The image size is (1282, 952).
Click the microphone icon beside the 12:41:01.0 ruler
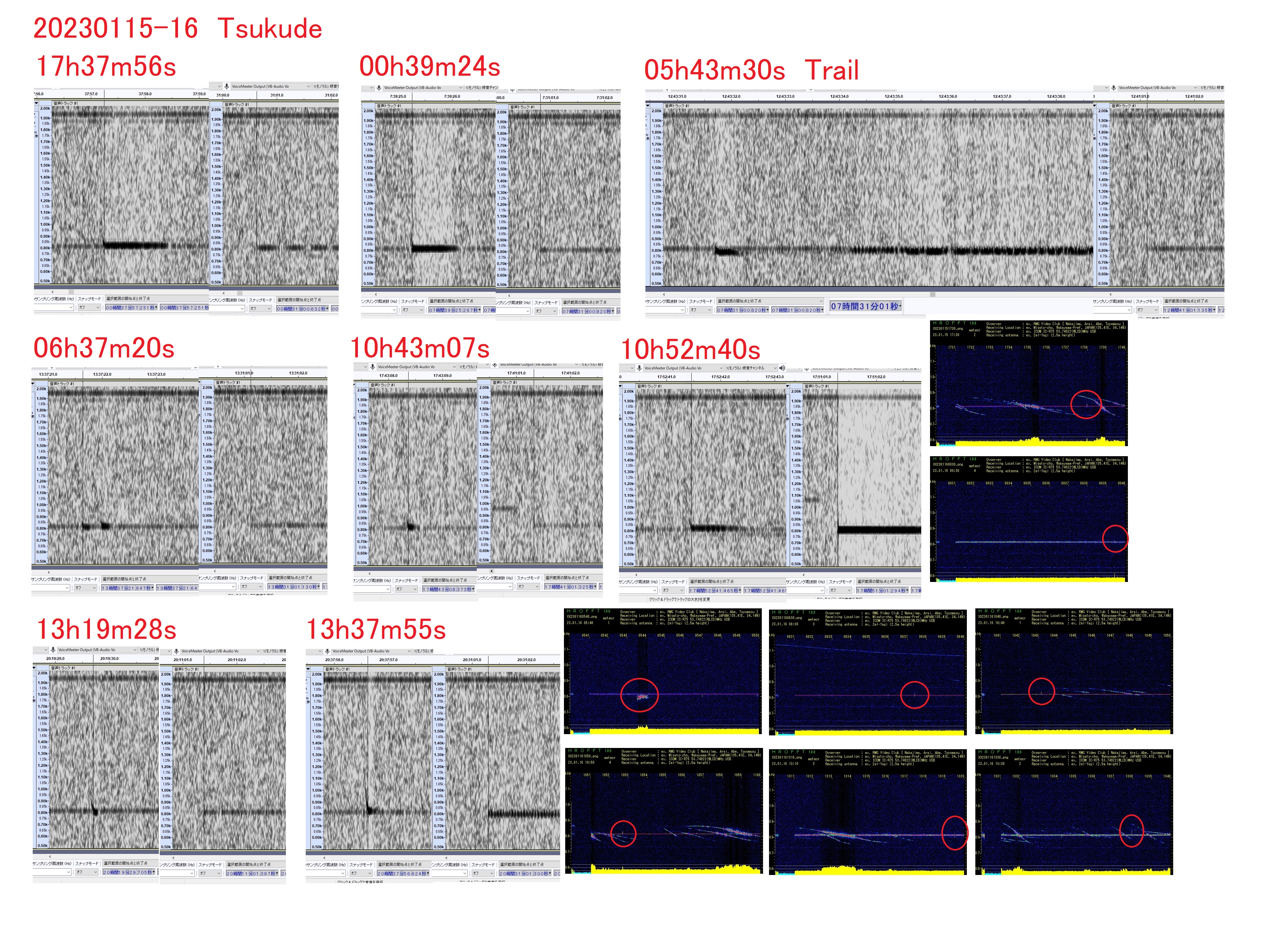[x=1114, y=88]
